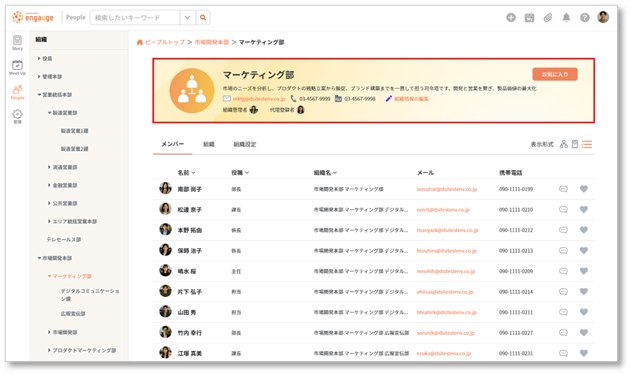Screen dimensions: 631x375
Task: Open chat for the 090-1111-0212 row
Action: coord(563,230)
